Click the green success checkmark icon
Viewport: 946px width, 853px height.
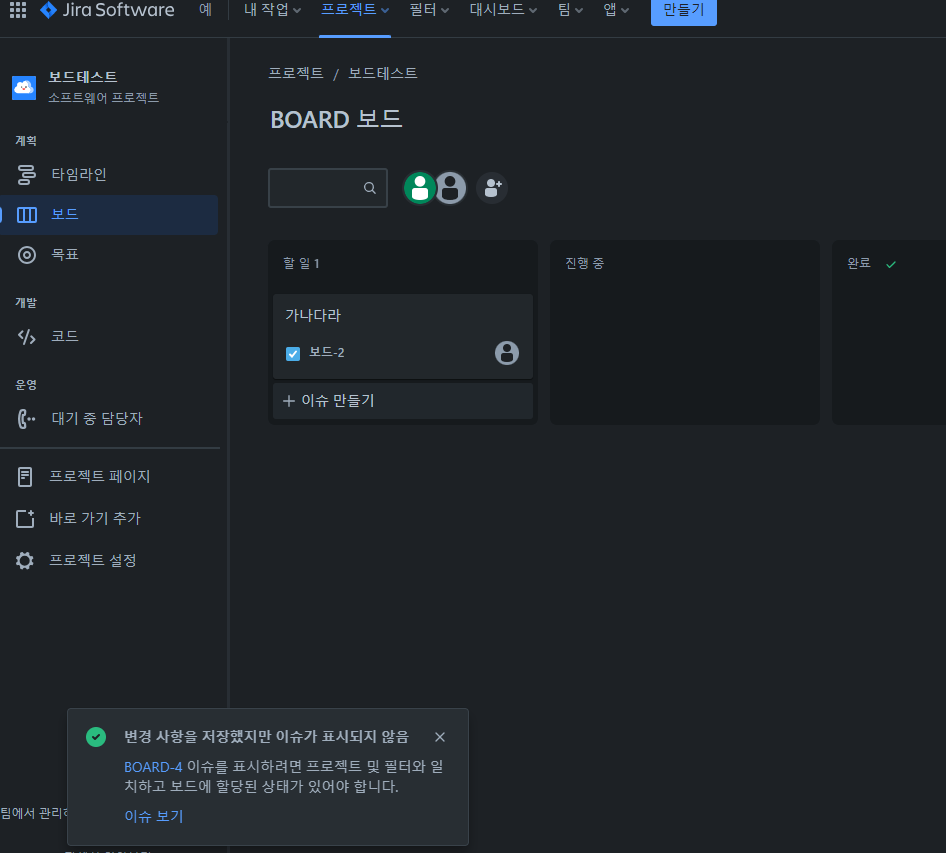[96, 737]
